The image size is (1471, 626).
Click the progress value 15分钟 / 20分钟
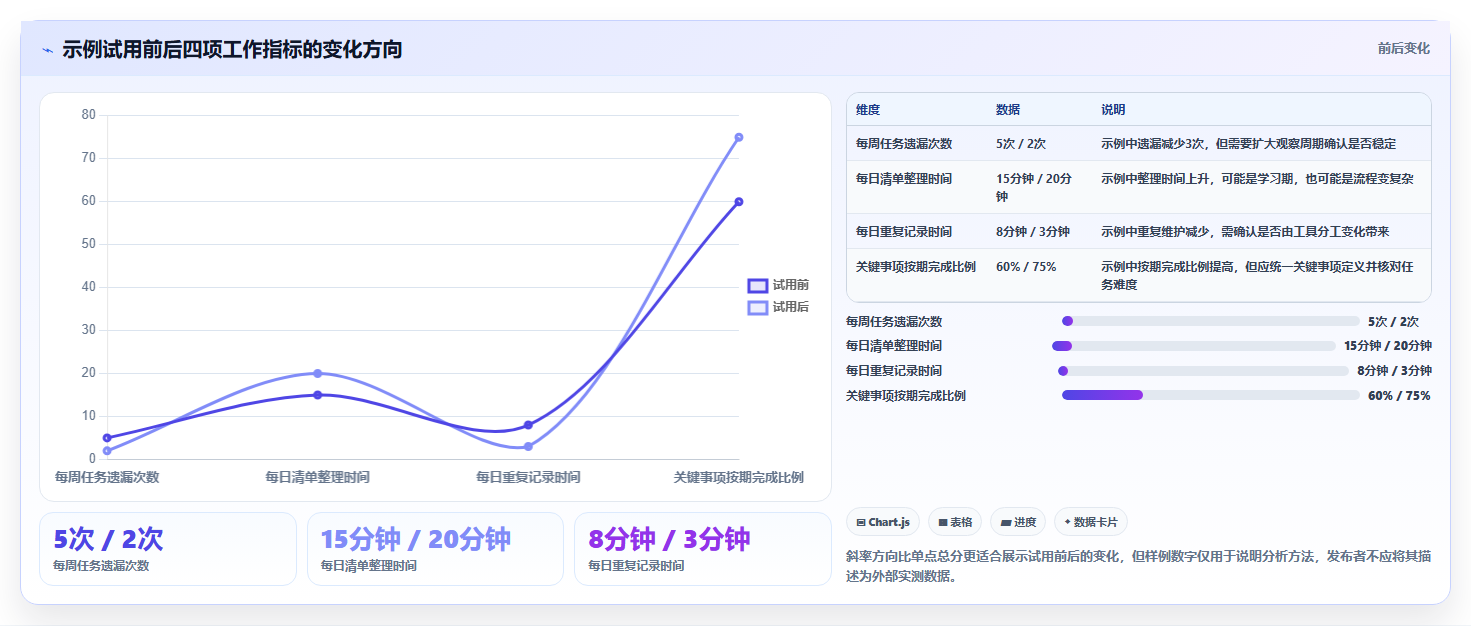(1388, 346)
